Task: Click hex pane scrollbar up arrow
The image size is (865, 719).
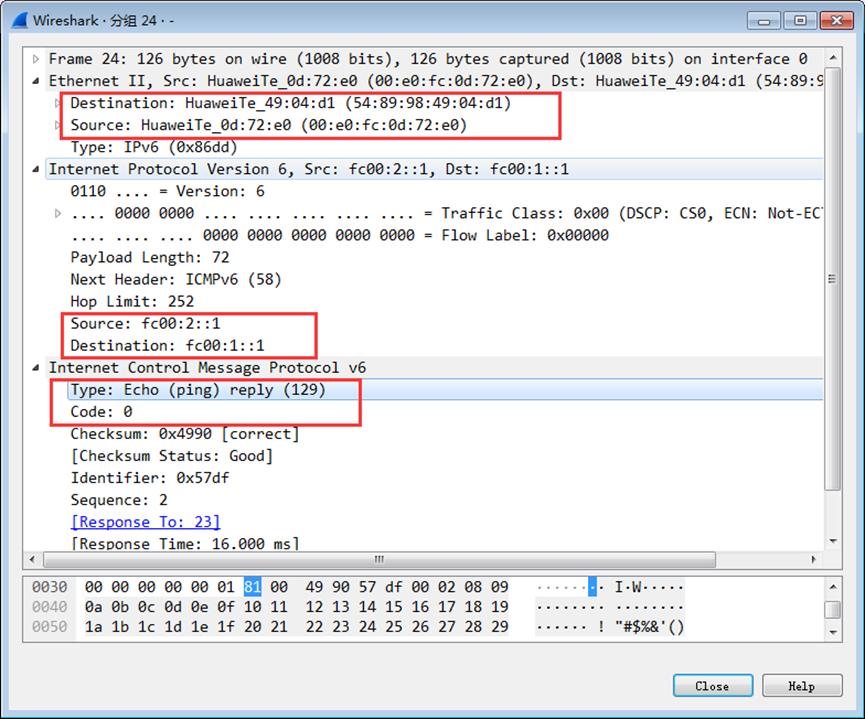Action: [x=833, y=587]
